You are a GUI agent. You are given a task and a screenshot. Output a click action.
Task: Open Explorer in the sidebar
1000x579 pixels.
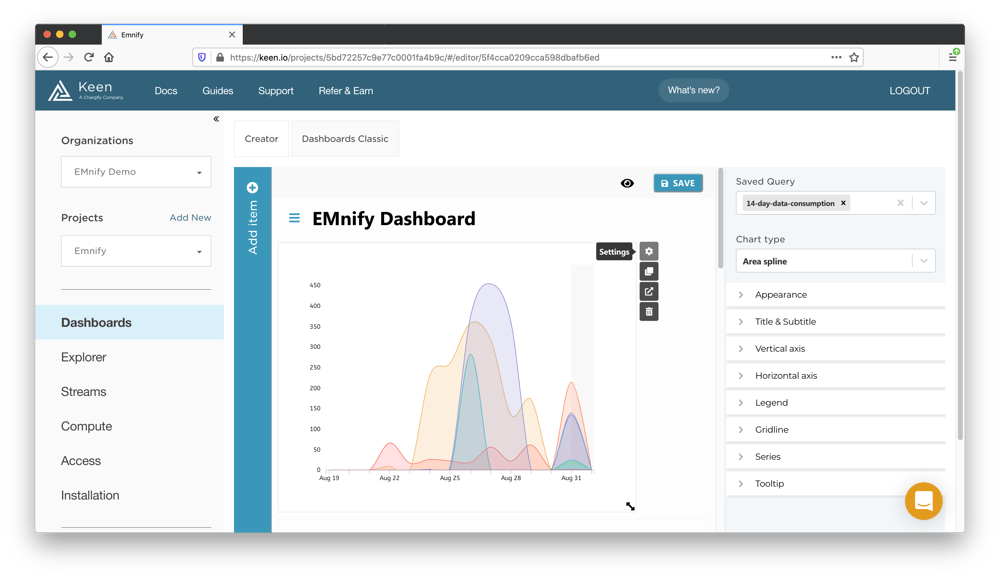pos(84,357)
